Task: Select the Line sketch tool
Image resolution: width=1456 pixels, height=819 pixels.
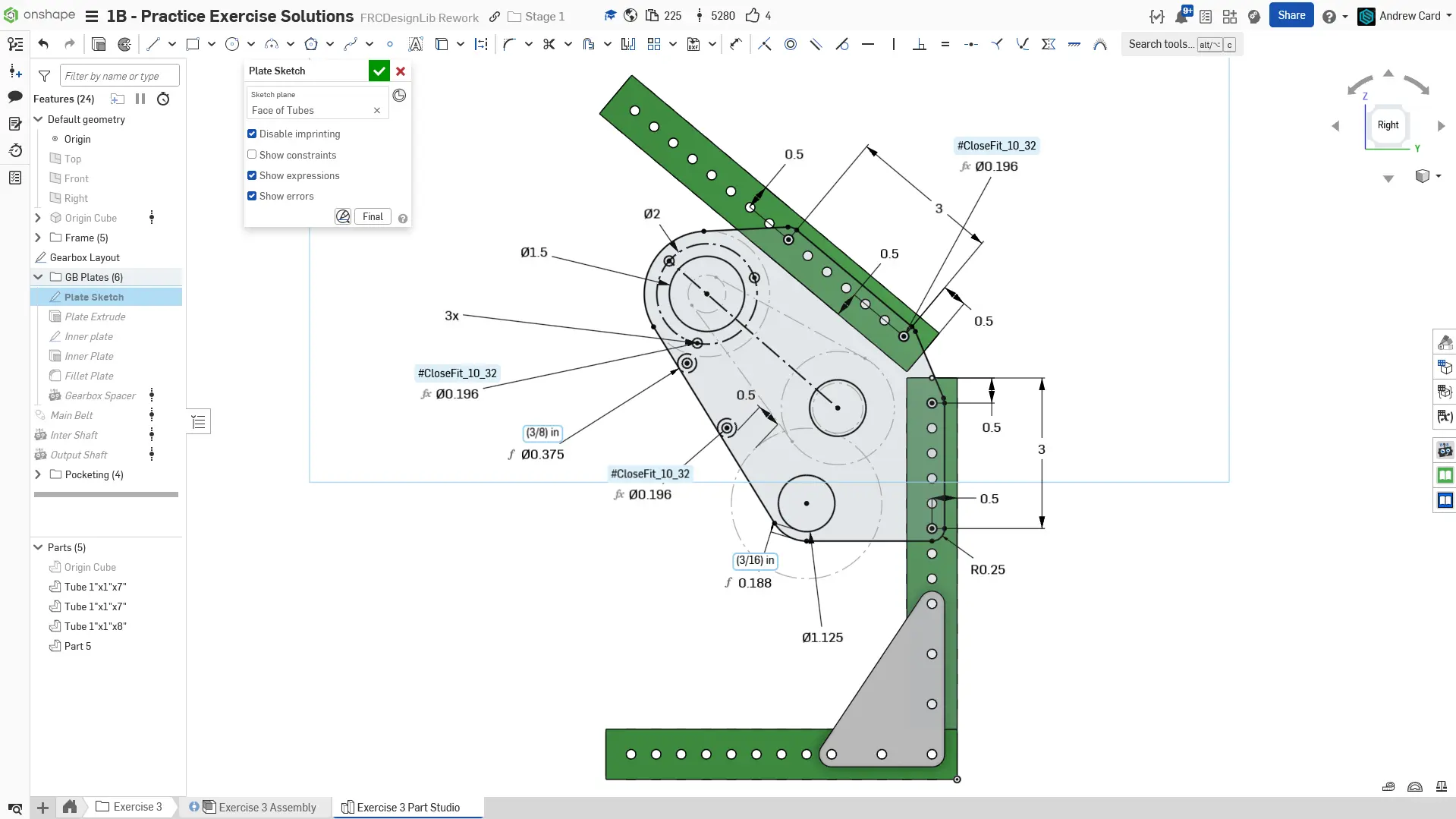Action: pyautogui.click(x=153, y=44)
